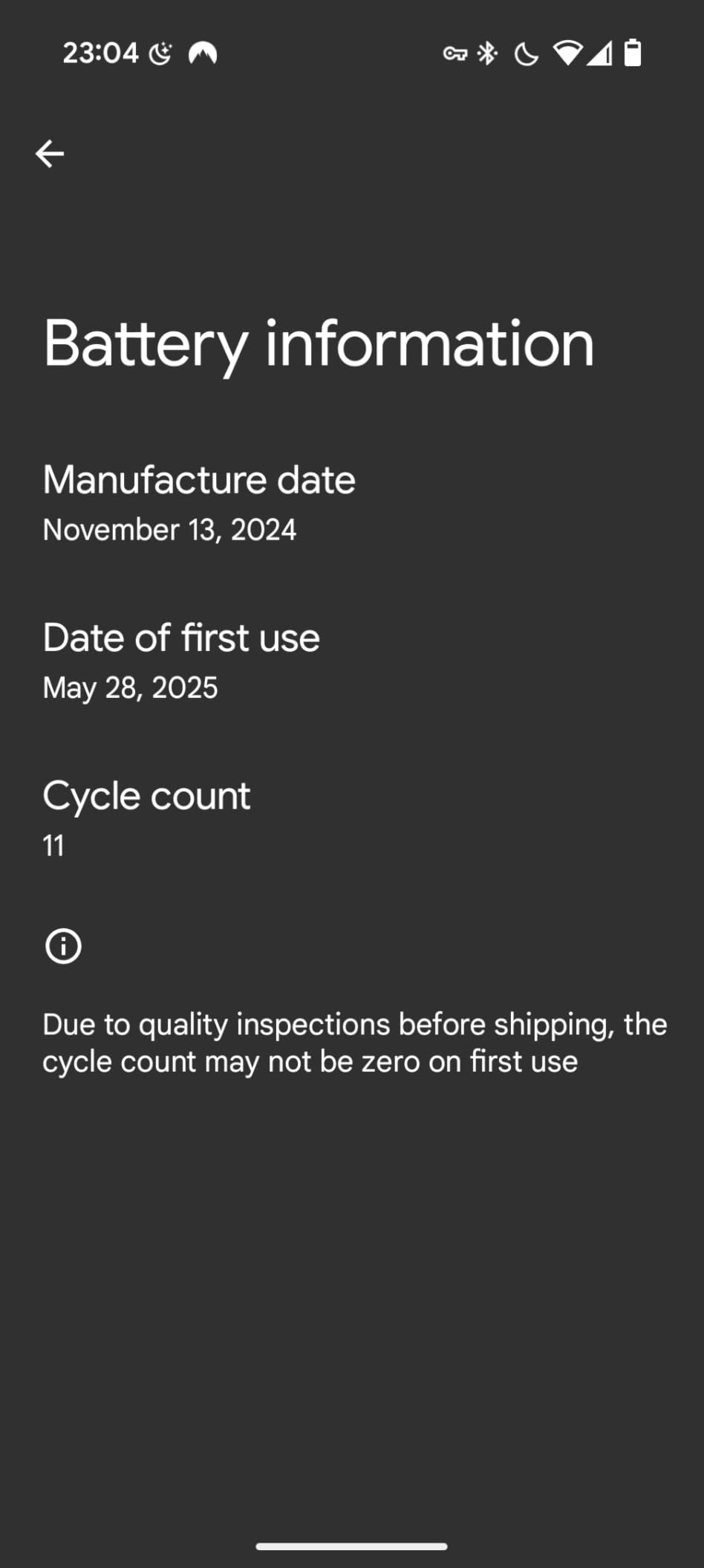Viewport: 704px width, 1568px height.
Task: Tap the quality inspections note text
Action: pyautogui.click(x=354, y=1043)
